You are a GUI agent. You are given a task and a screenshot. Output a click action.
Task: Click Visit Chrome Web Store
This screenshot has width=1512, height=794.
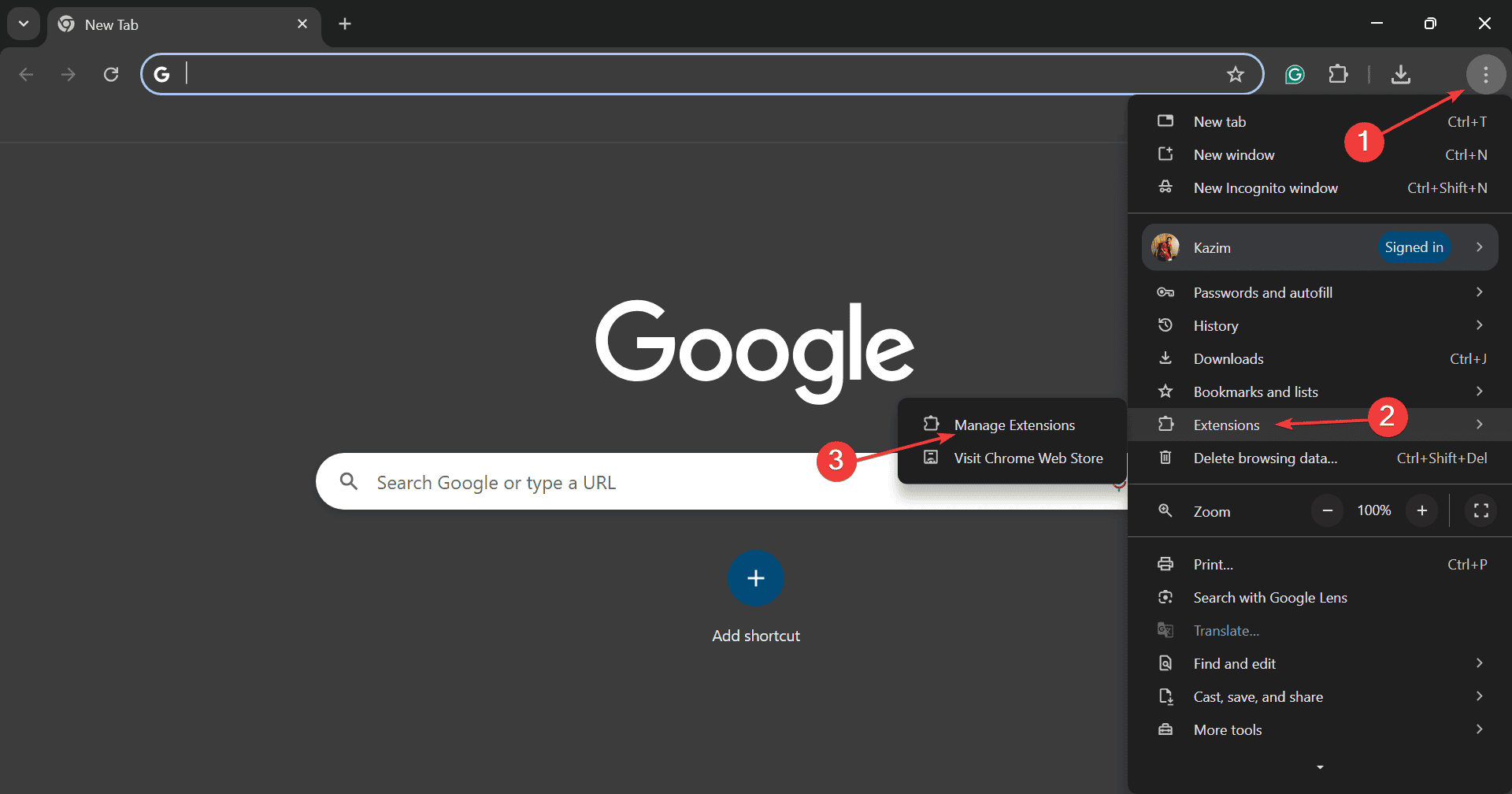tap(1013, 458)
